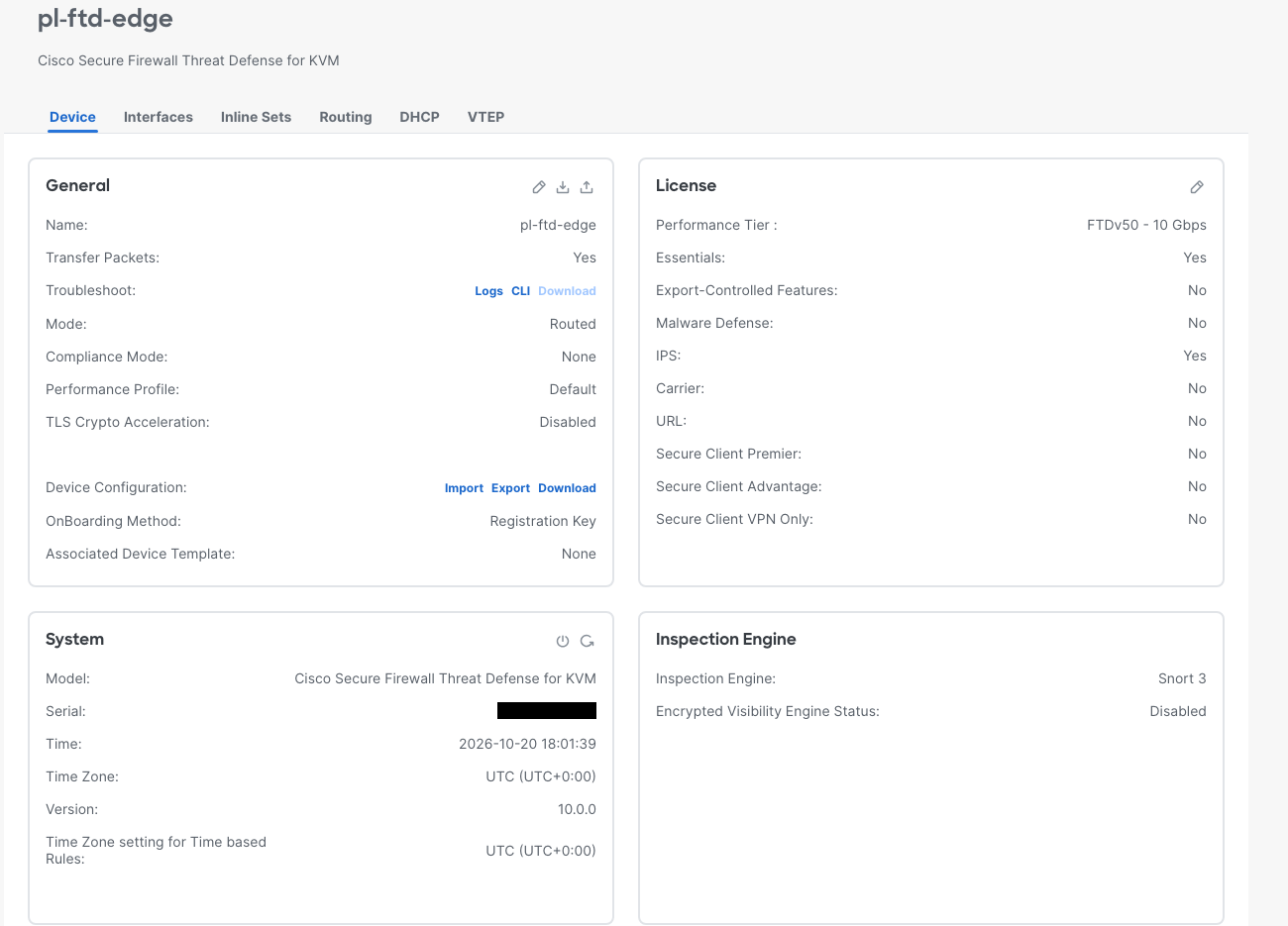This screenshot has width=1288, height=926.
Task: Click the Version value 10.0.0
Action: tap(577, 809)
